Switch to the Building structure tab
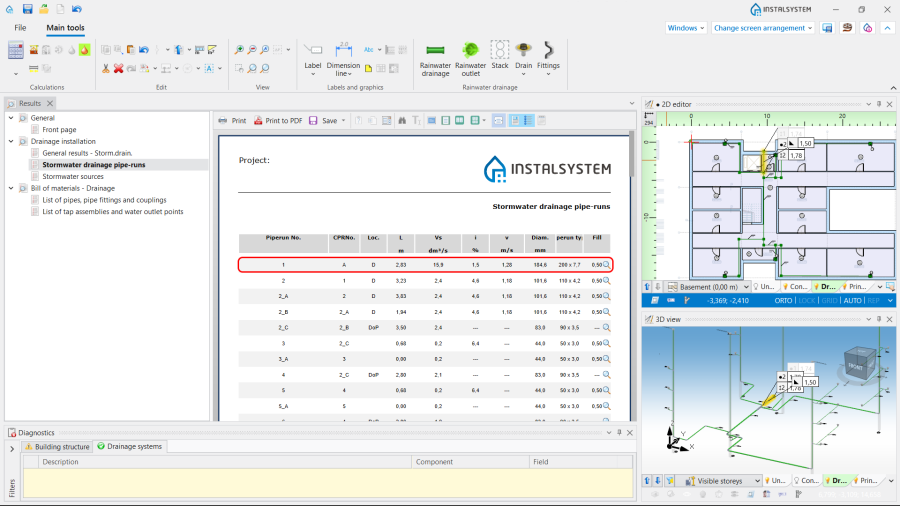 tap(57, 446)
